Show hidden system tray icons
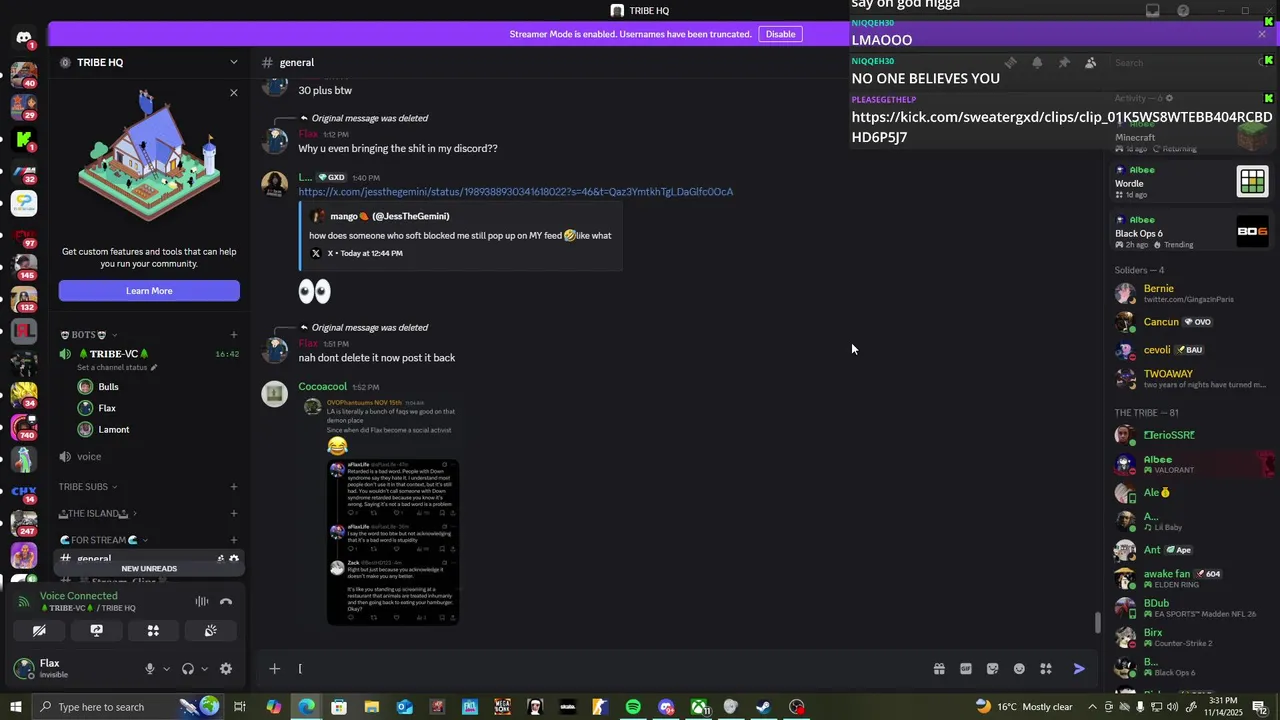The width and height of the screenshot is (1280, 720). coord(1092,707)
